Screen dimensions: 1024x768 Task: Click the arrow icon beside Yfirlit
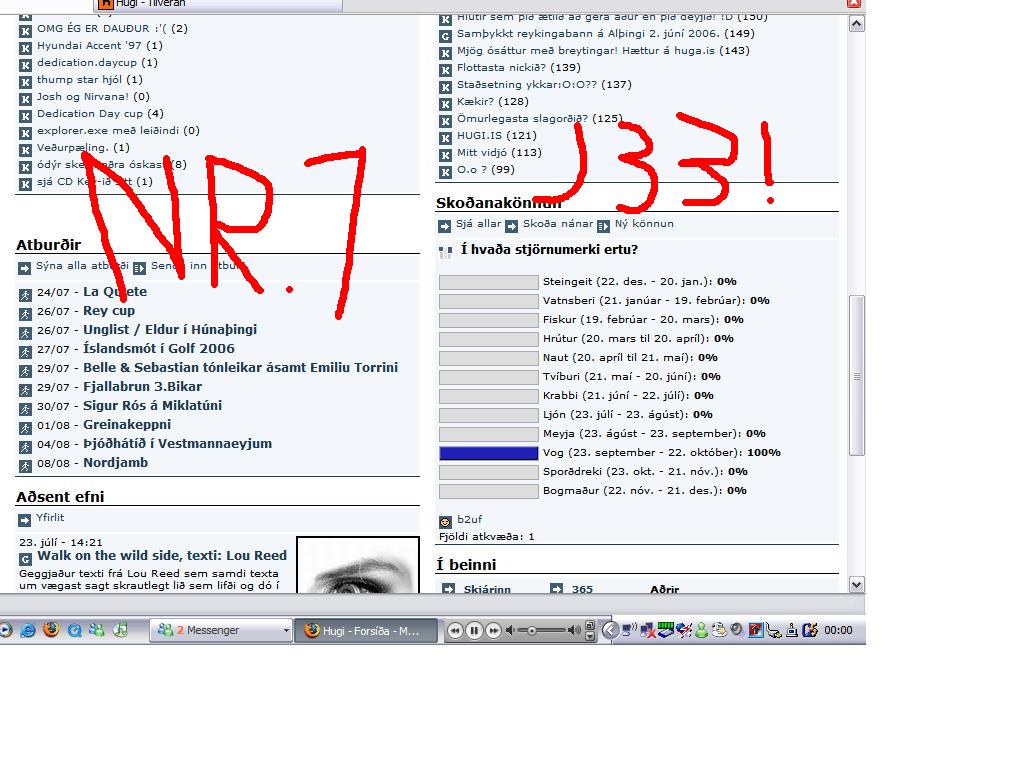[x=25, y=520]
